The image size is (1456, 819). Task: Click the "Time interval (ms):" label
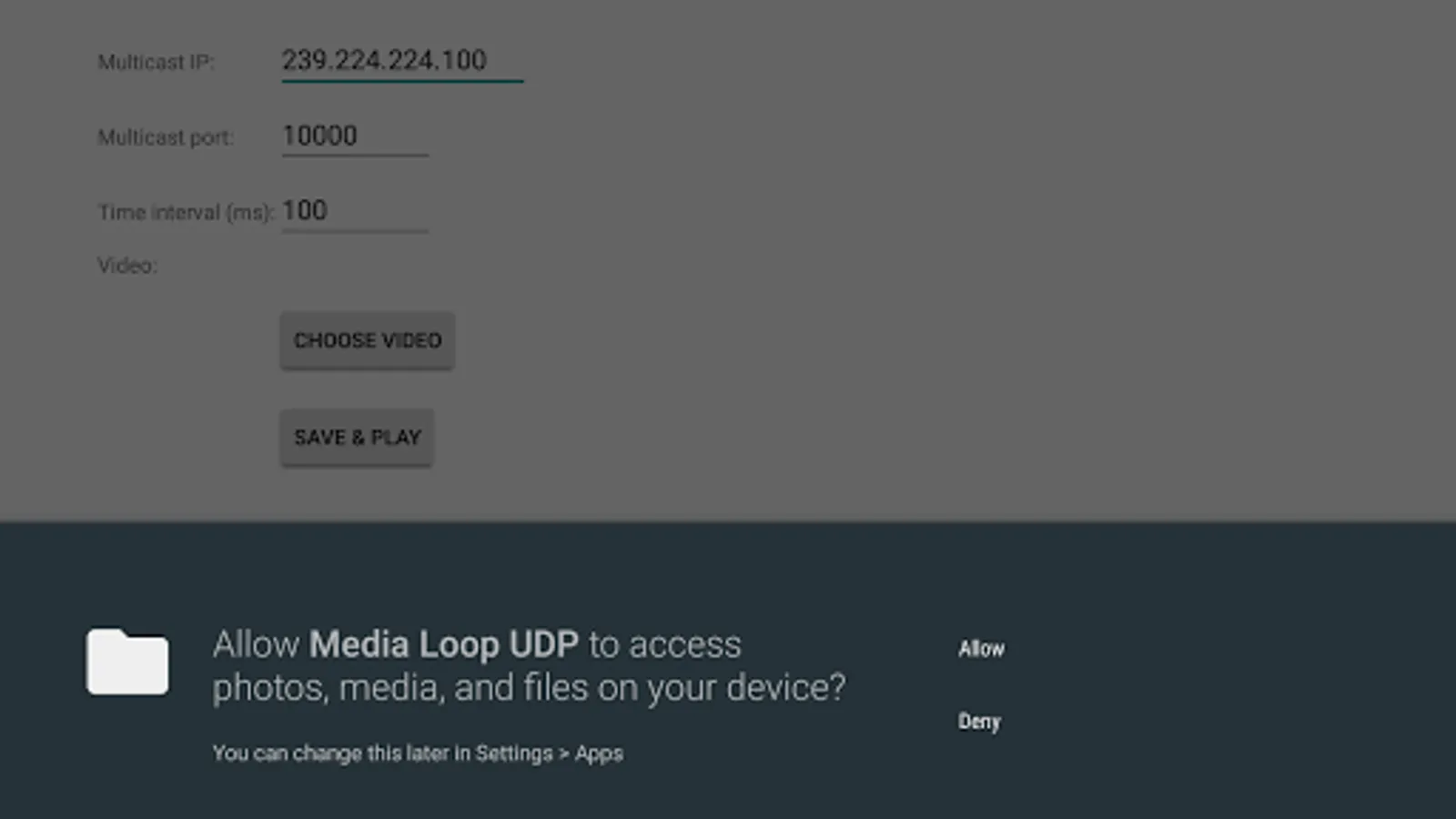pyautogui.click(x=186, y=213)
